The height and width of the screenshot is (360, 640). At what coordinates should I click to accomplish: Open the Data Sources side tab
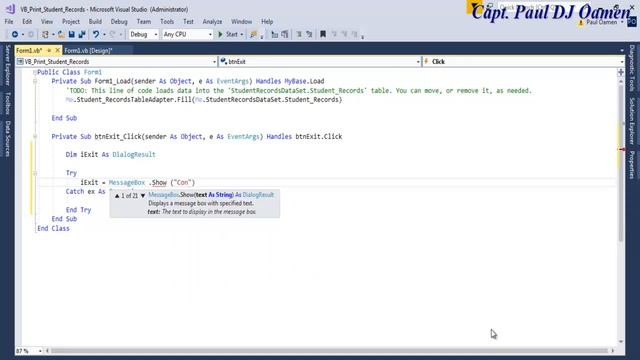pos(7,139)
